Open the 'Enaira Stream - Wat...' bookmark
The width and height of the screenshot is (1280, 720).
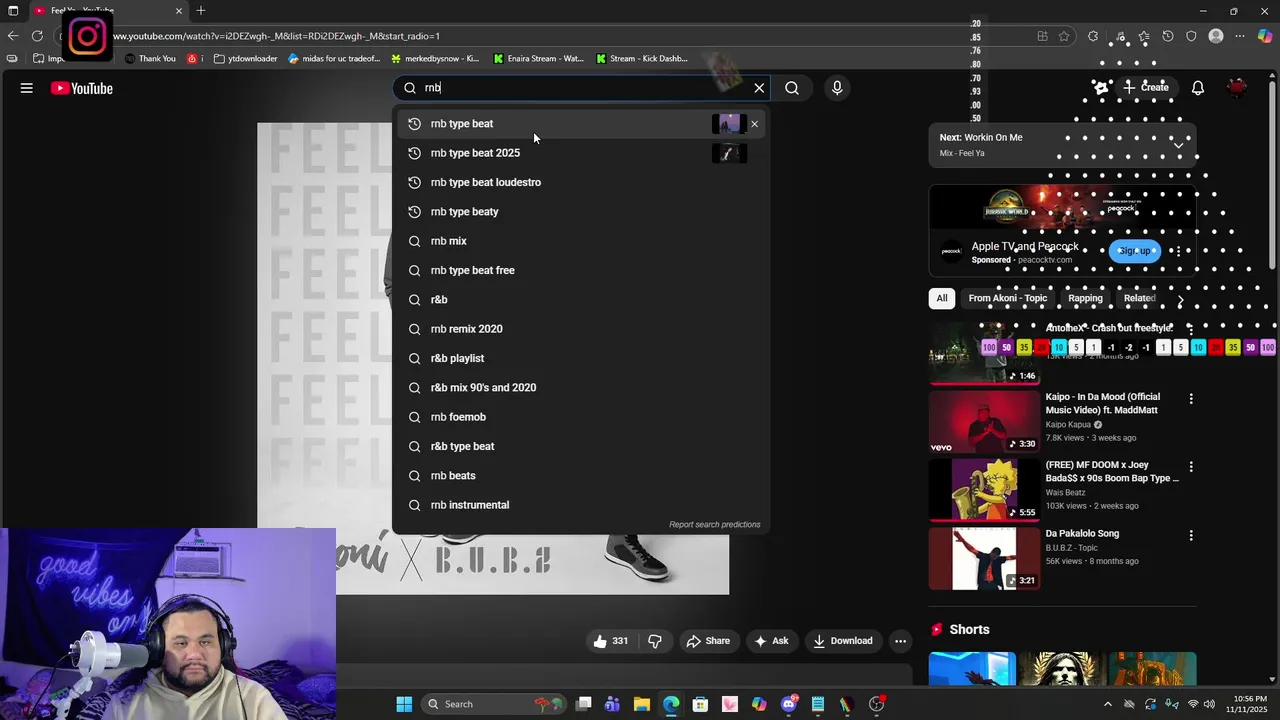point(538,59)
